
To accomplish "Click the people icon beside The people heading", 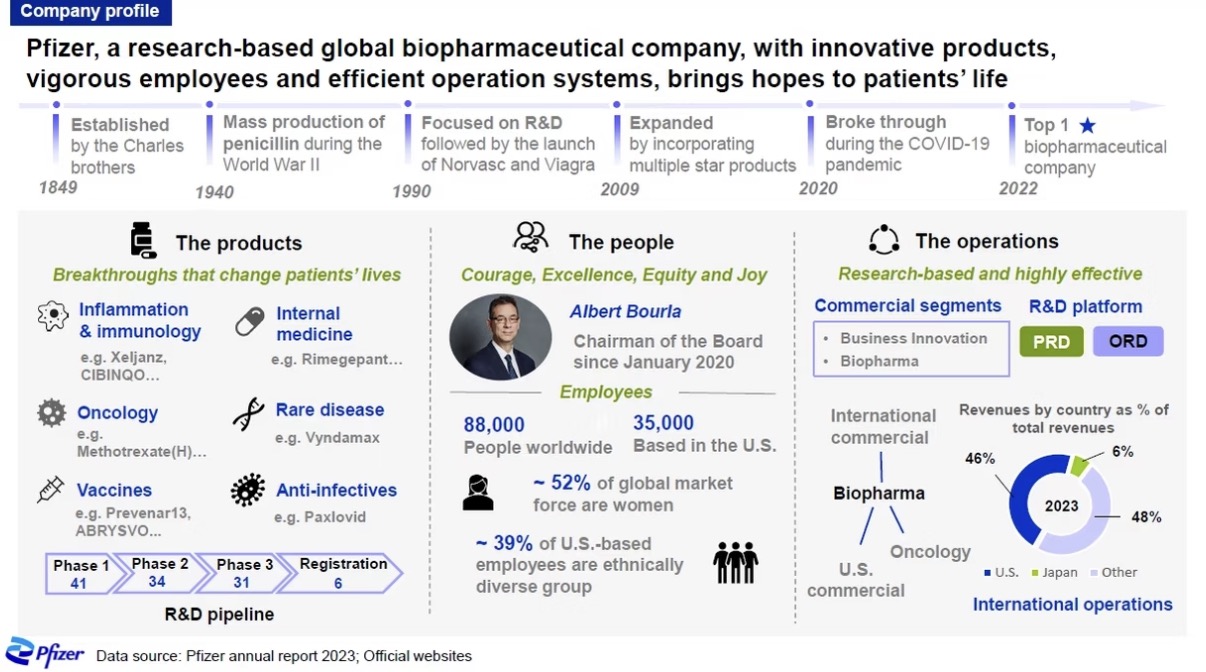I will [x=530, y=238].
